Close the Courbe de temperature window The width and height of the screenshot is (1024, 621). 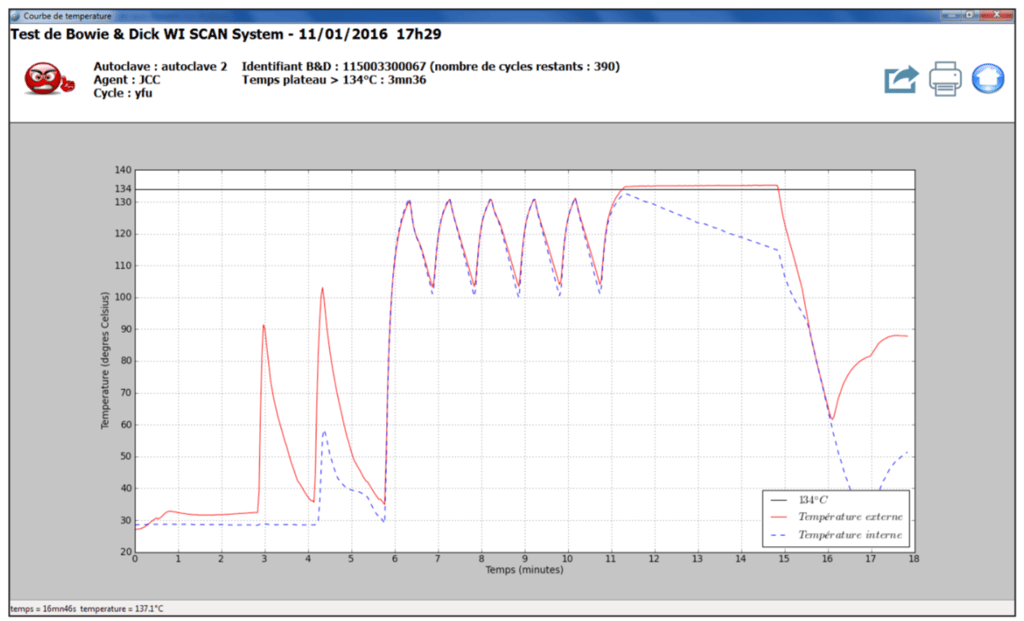995,16
